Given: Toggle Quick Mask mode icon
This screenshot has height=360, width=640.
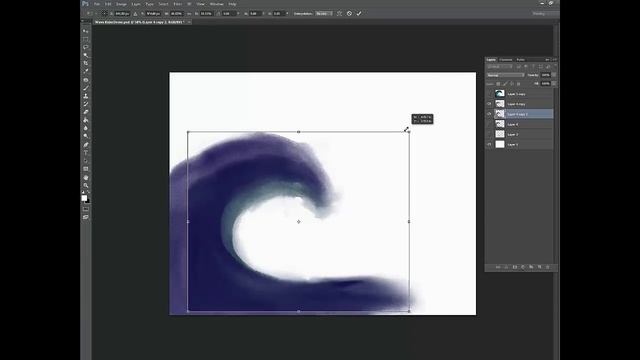Looking at the screenshot, I should click(x=86, y=209).
